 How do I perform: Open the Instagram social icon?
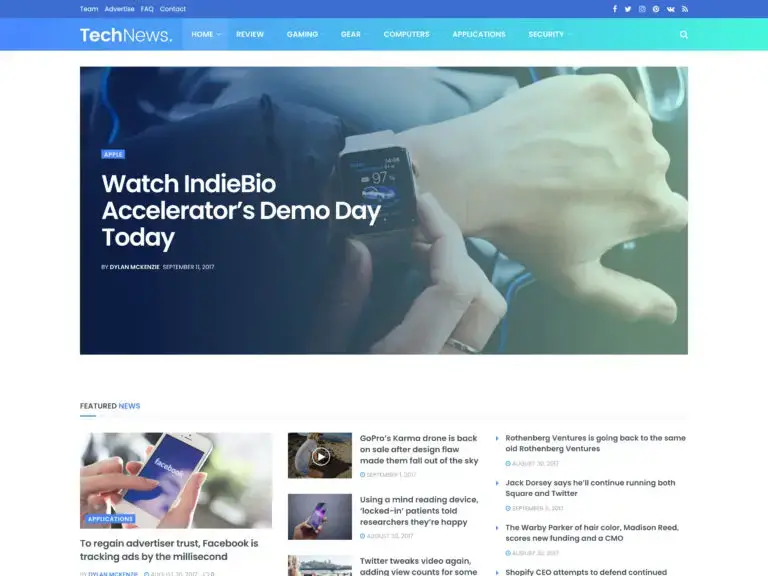642,9
